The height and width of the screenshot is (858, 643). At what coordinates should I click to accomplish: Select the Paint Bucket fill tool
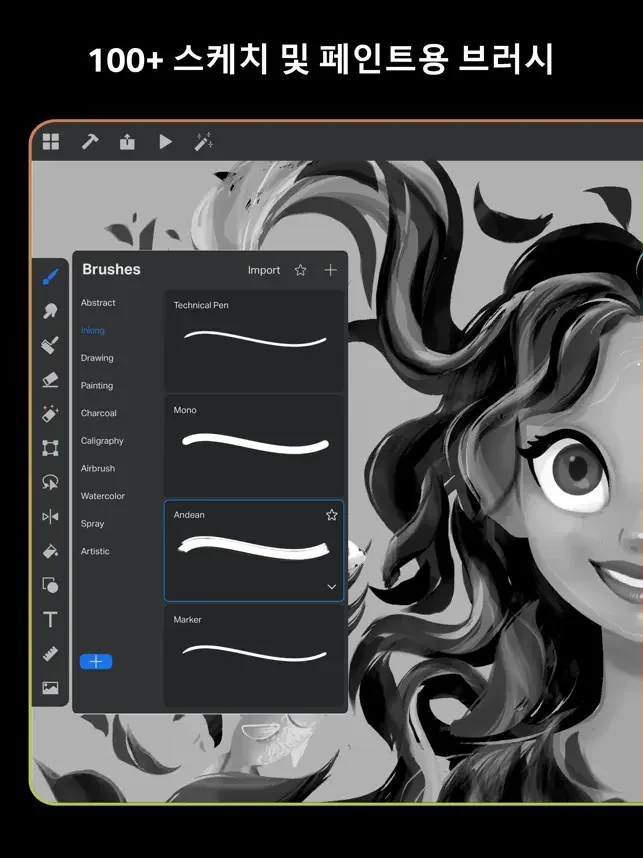coord(50,551)
